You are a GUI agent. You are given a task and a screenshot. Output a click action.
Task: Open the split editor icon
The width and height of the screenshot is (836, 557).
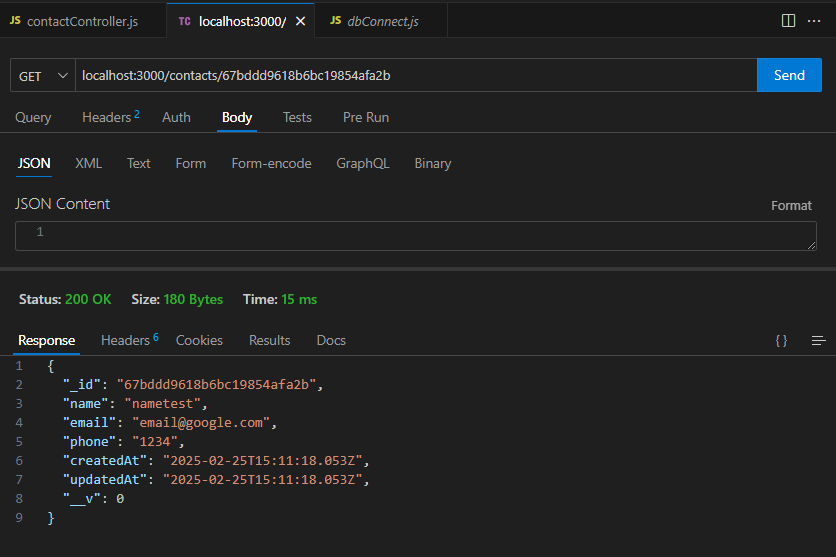788,21
